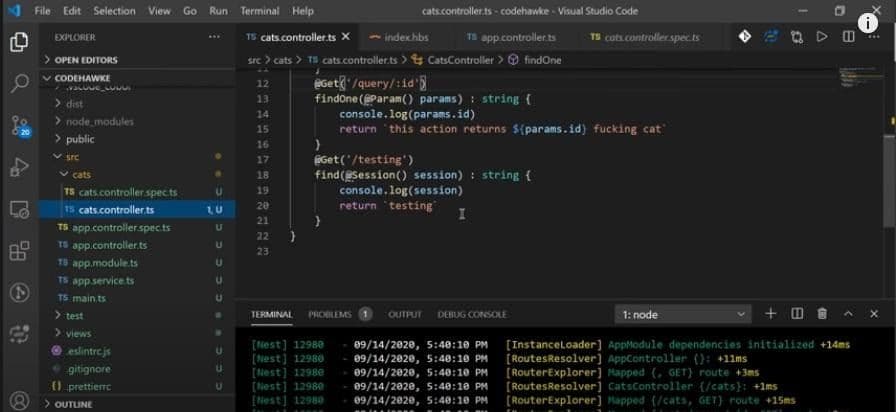896x412 pixels.
Task: Switch to the index.hbs editor tab
Action: click(x=406, y=37)
